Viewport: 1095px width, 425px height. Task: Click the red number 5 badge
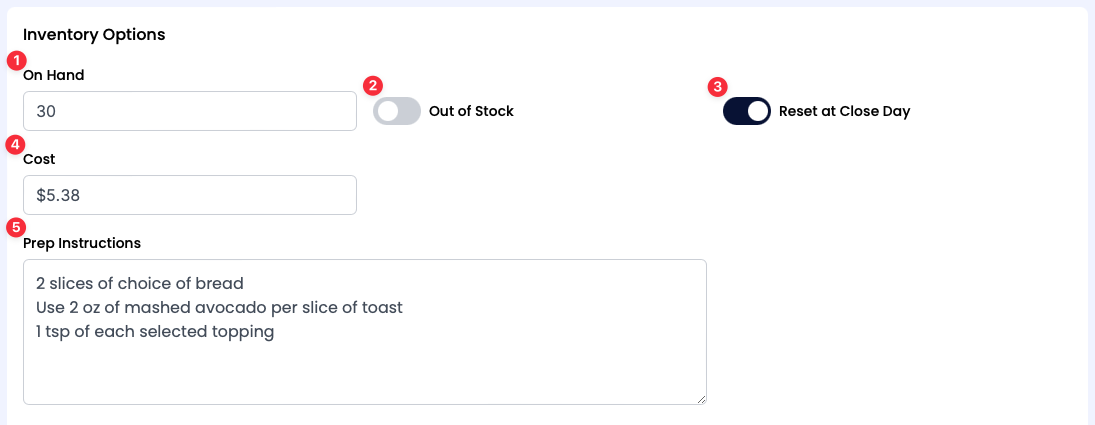point(15,227)
